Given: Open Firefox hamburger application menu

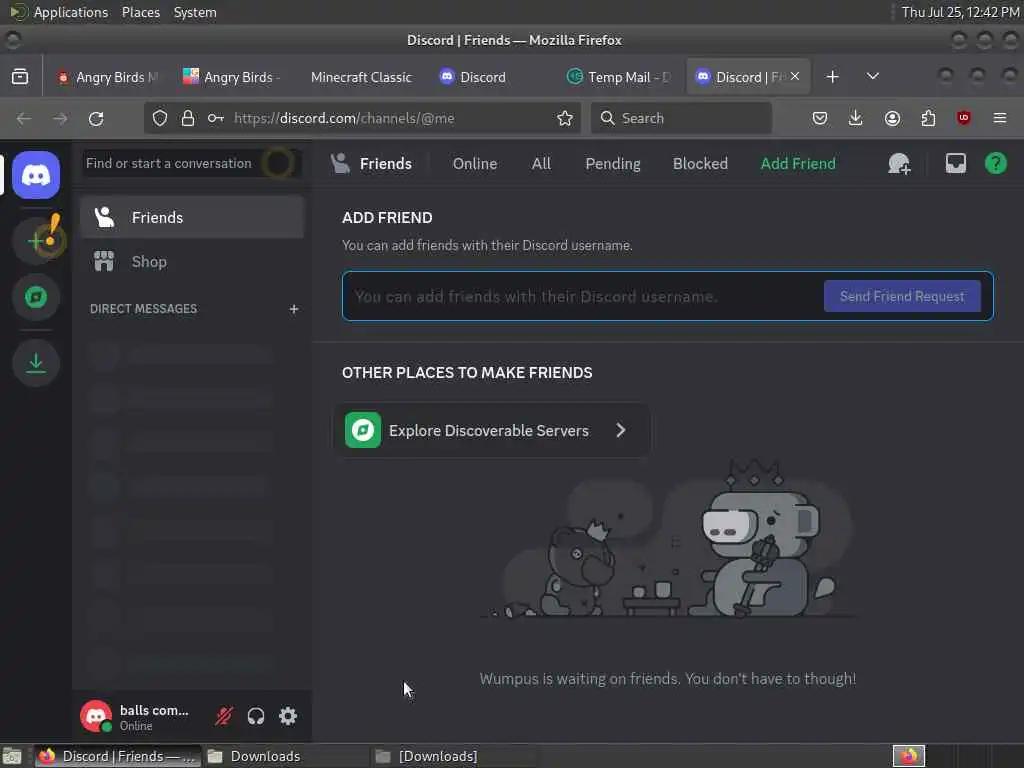Looking at the screenshot, I should coord(999,118).
